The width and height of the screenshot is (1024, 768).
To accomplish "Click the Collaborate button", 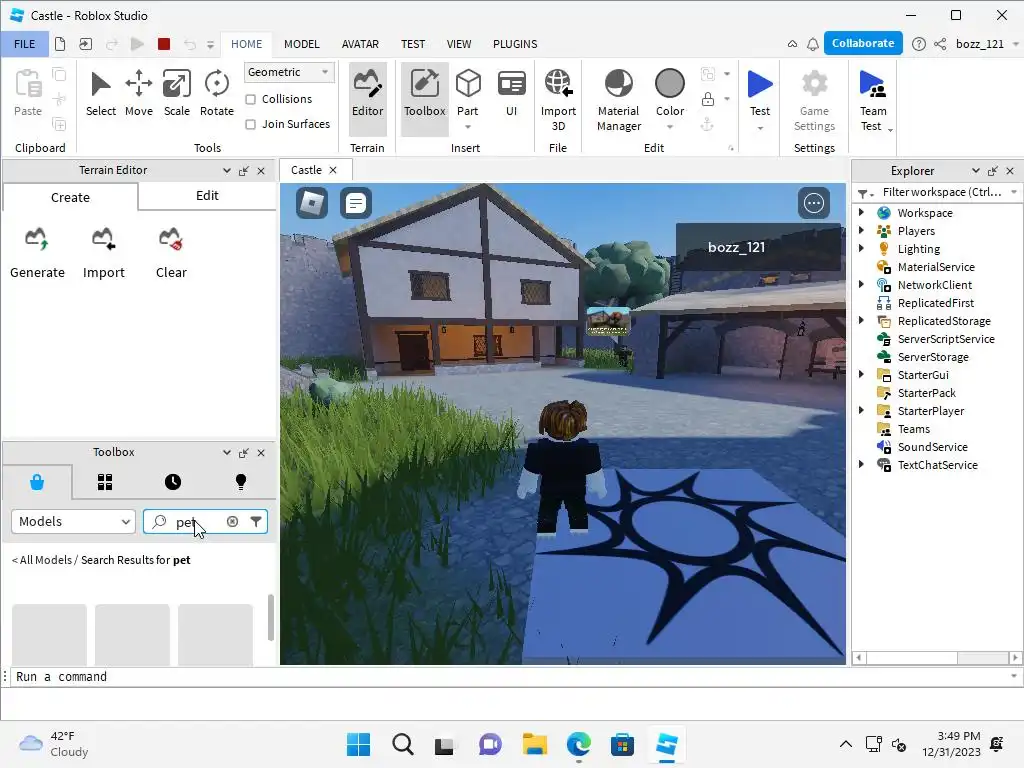I will coord(863,43).
